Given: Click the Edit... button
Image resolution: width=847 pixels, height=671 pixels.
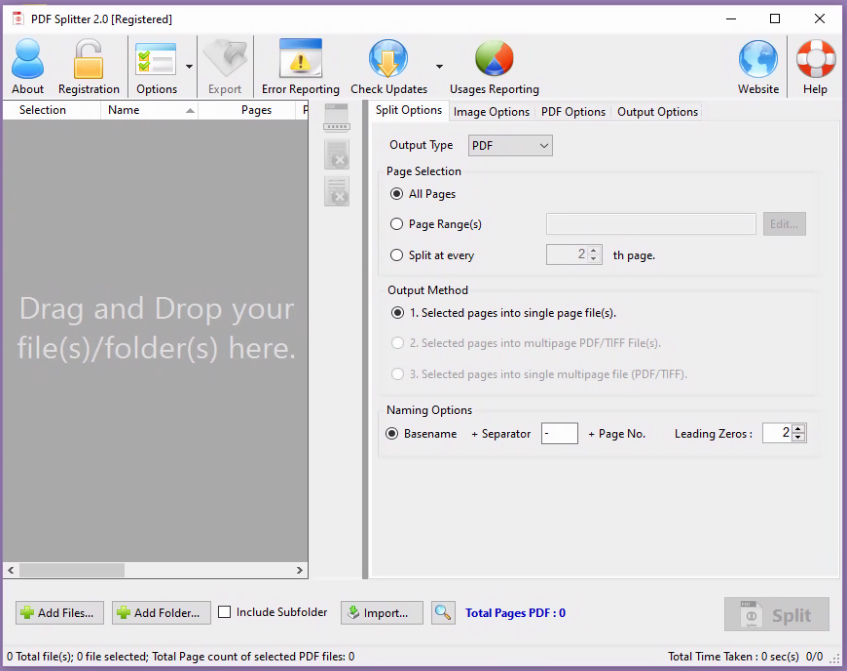Looking at the screenshot, I should [784, 224].
